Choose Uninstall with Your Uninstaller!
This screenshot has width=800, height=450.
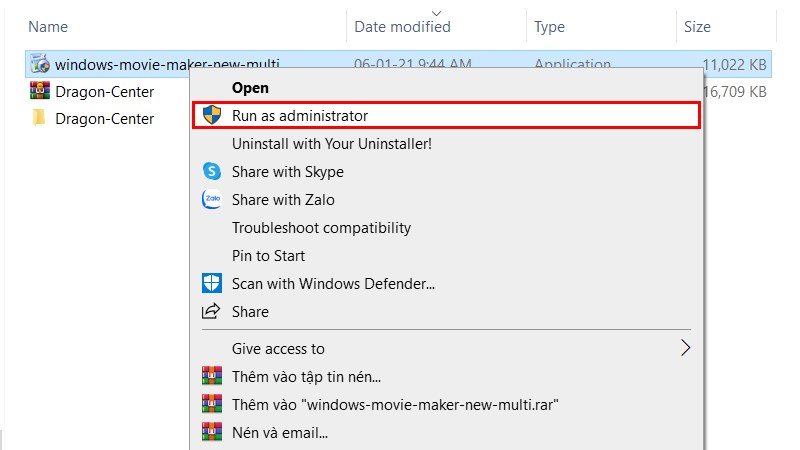tap(331, 144)
